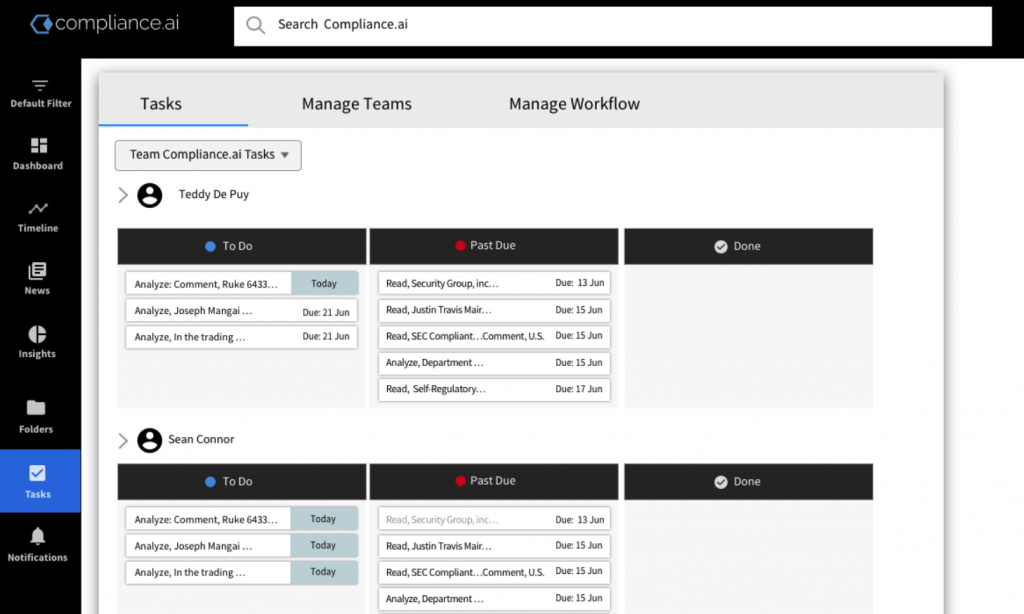Open Teddy's Analyze: Comment, Ruke 6433 task
The width and height of the screenshot is (1024, 614).
[x=242, y=283]
